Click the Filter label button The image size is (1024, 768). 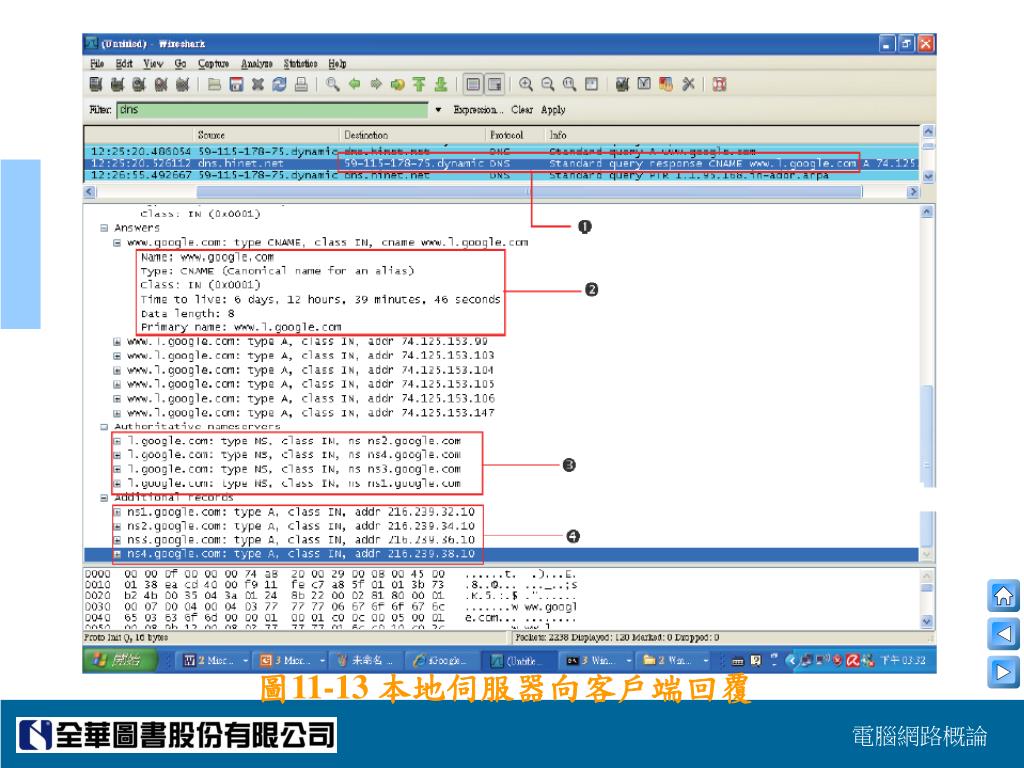[100, 110]
